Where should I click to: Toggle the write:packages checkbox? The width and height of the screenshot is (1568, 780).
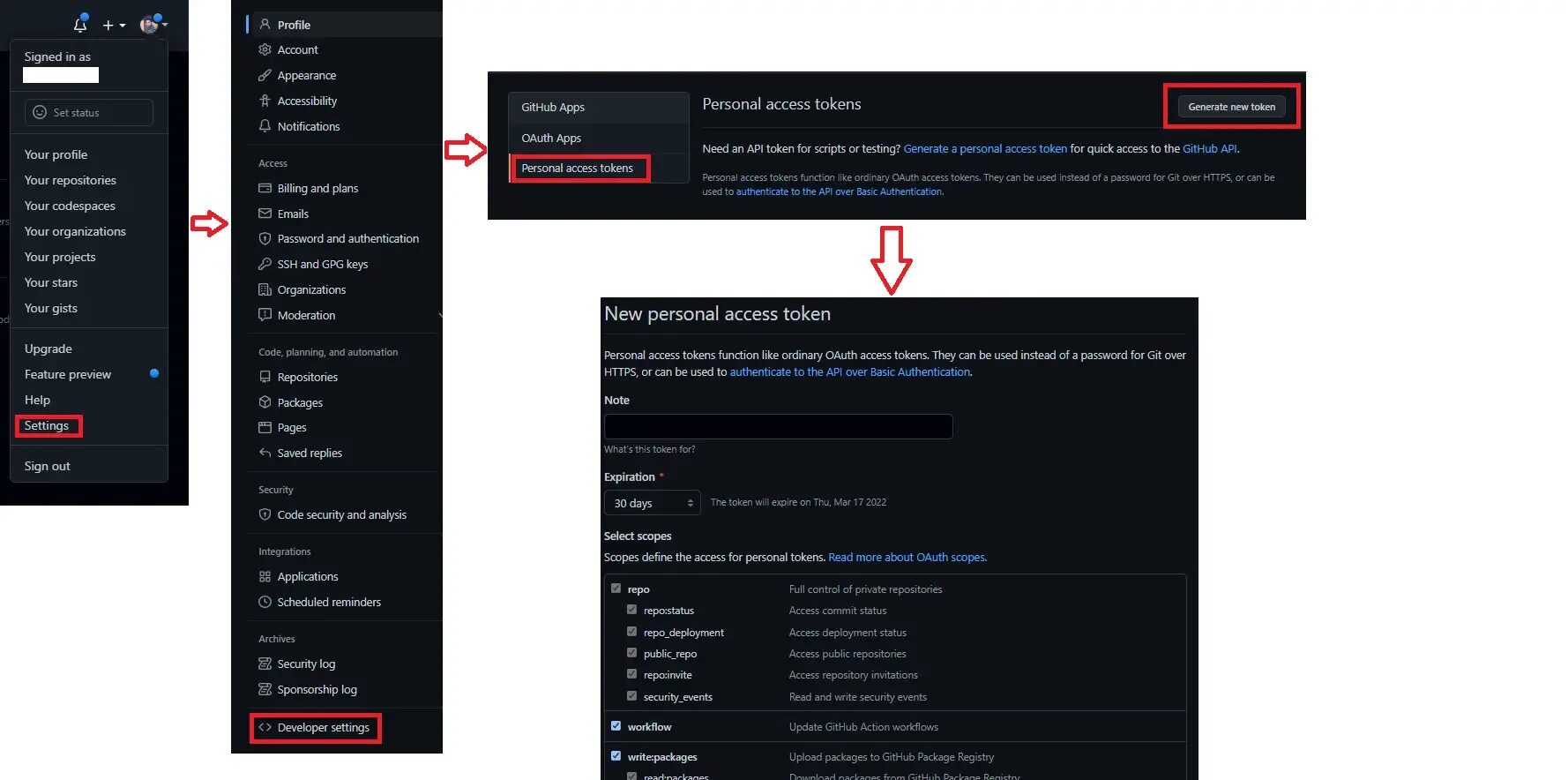click(616, 756)
